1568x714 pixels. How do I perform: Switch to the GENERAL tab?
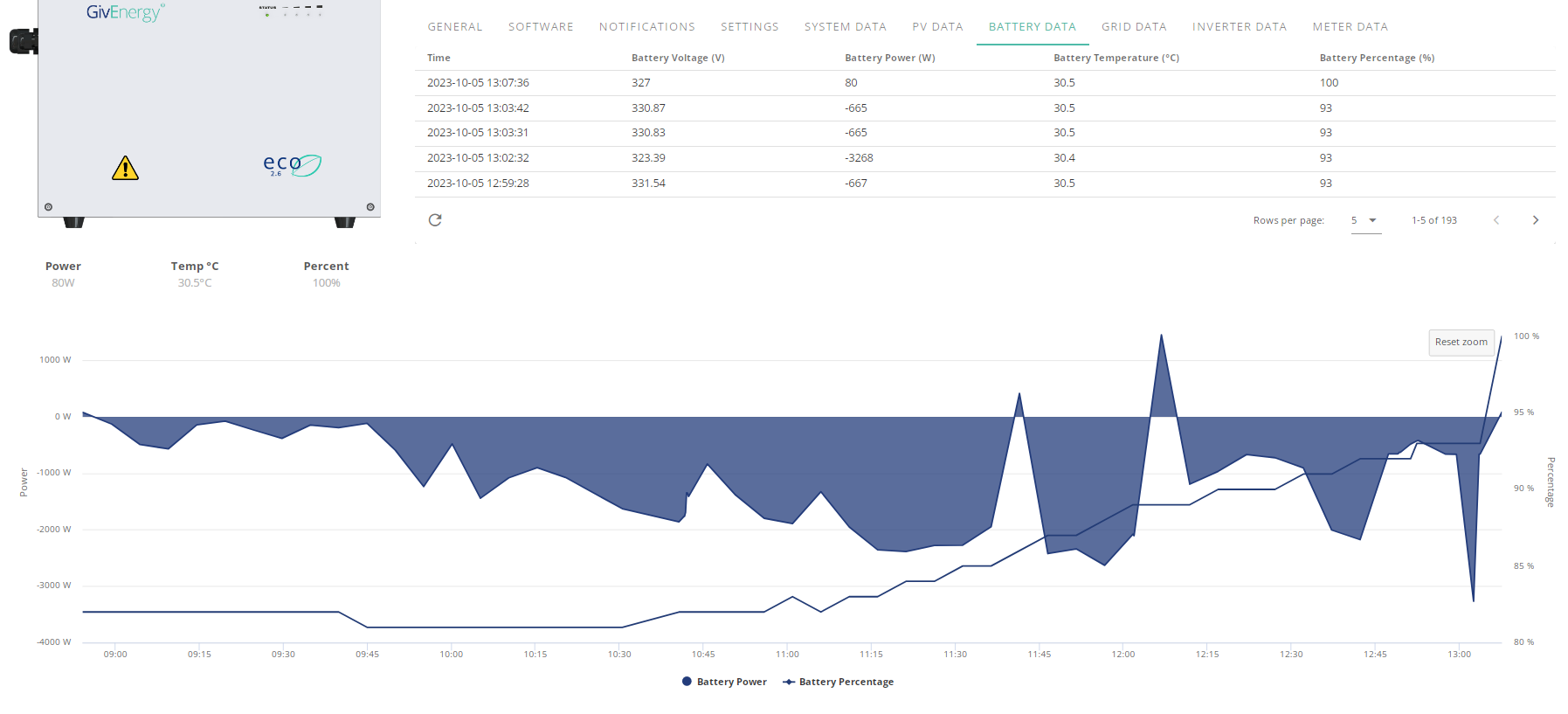(455, 27)
